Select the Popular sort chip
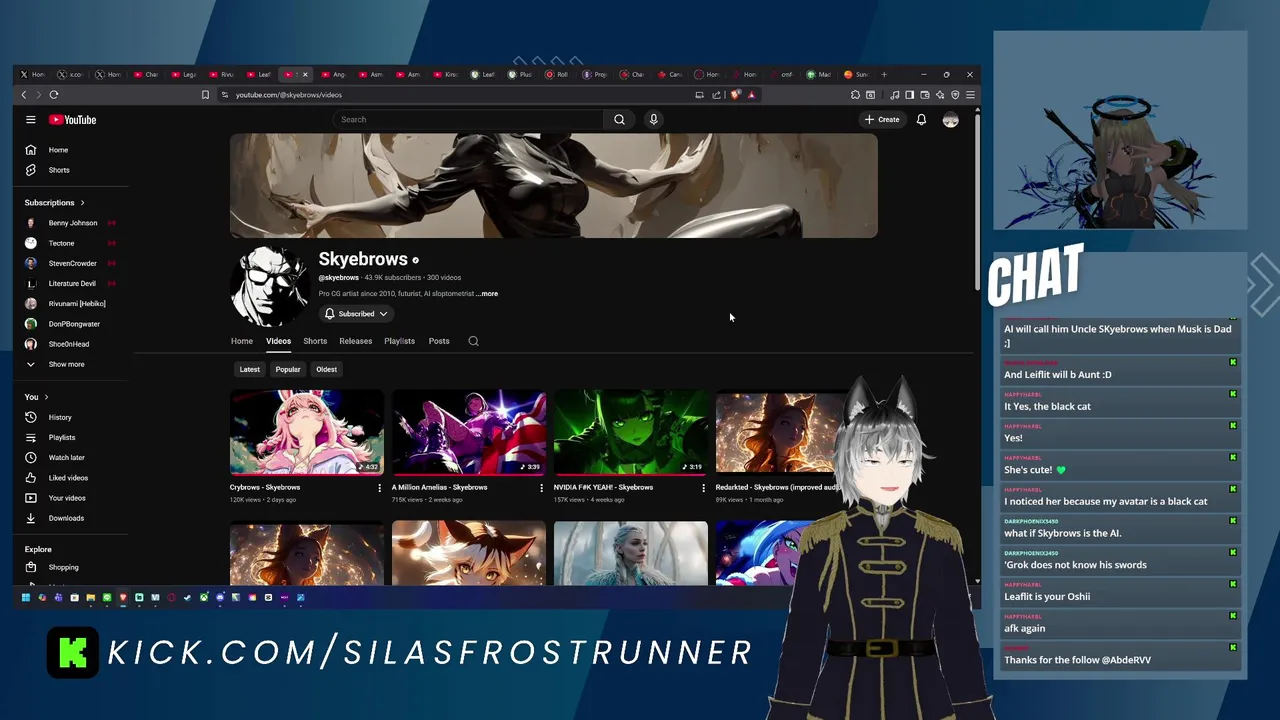The height and width of the screenshot is (720, 1280). click(x=288, y=369)
